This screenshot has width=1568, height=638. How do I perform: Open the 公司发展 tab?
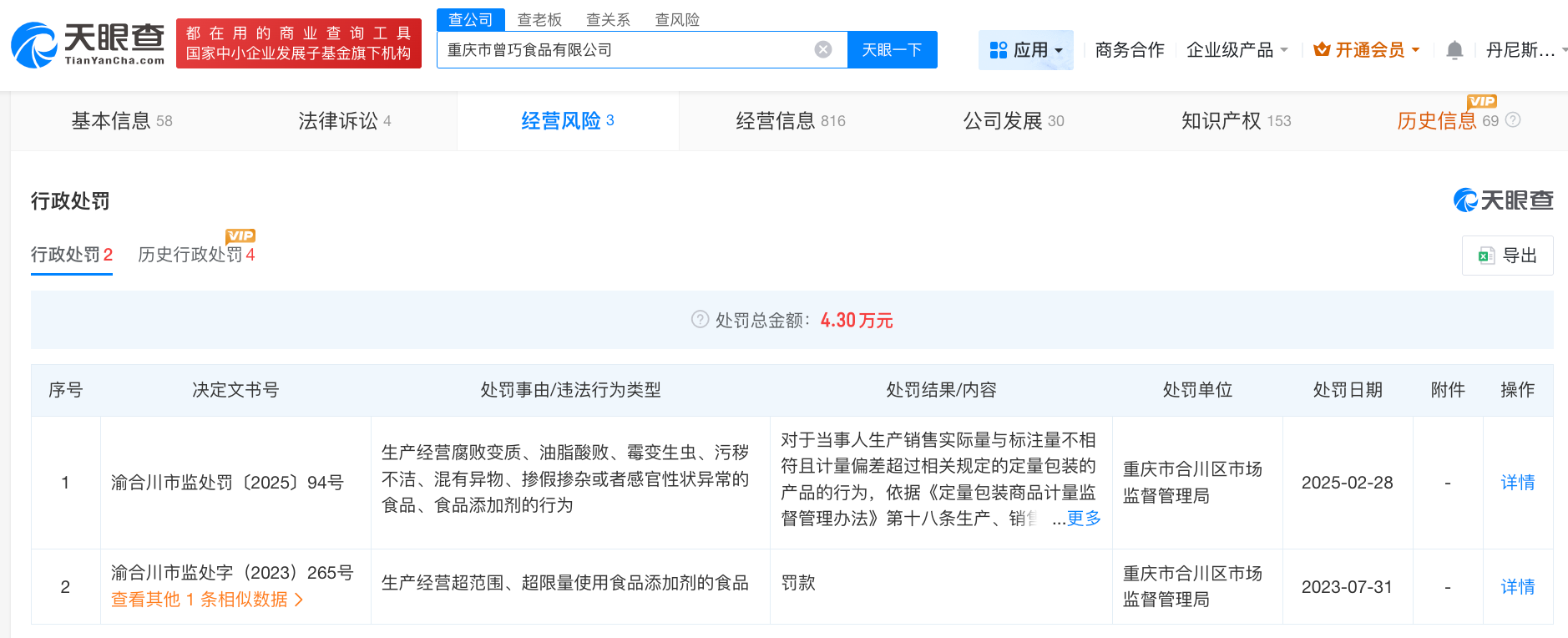[1014, 121]
